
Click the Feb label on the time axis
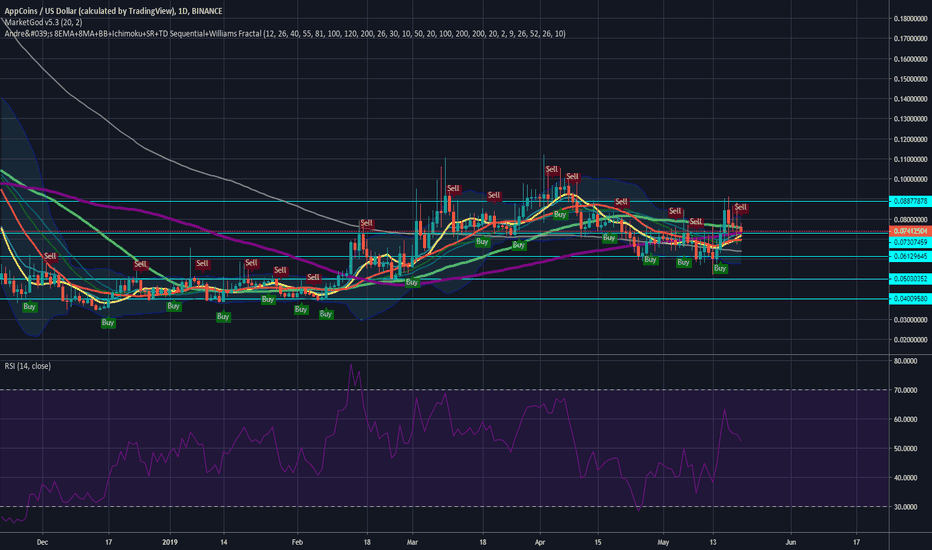click(297, 542)
